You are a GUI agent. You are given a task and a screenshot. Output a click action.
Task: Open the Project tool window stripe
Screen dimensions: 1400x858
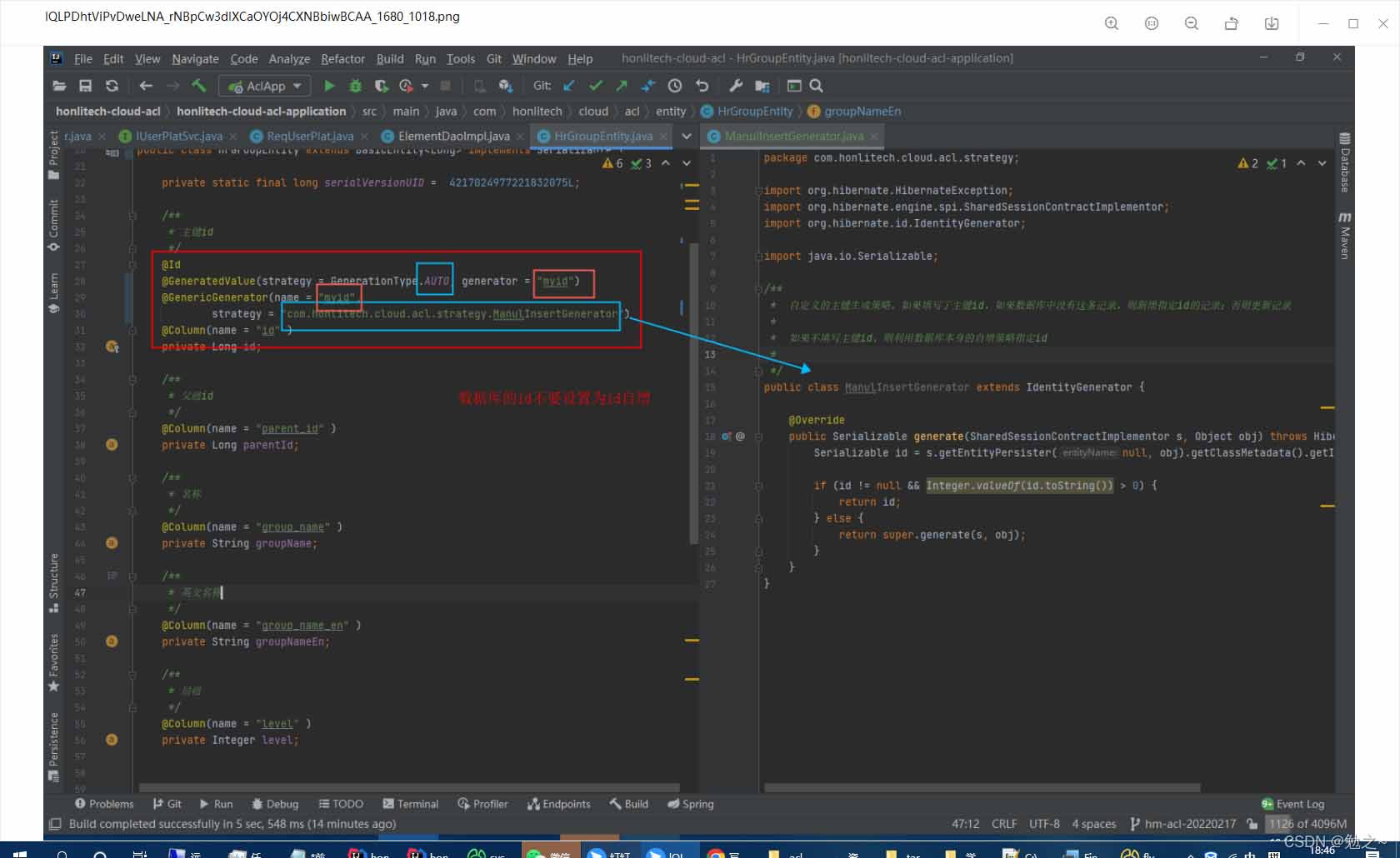coord(54,155)
